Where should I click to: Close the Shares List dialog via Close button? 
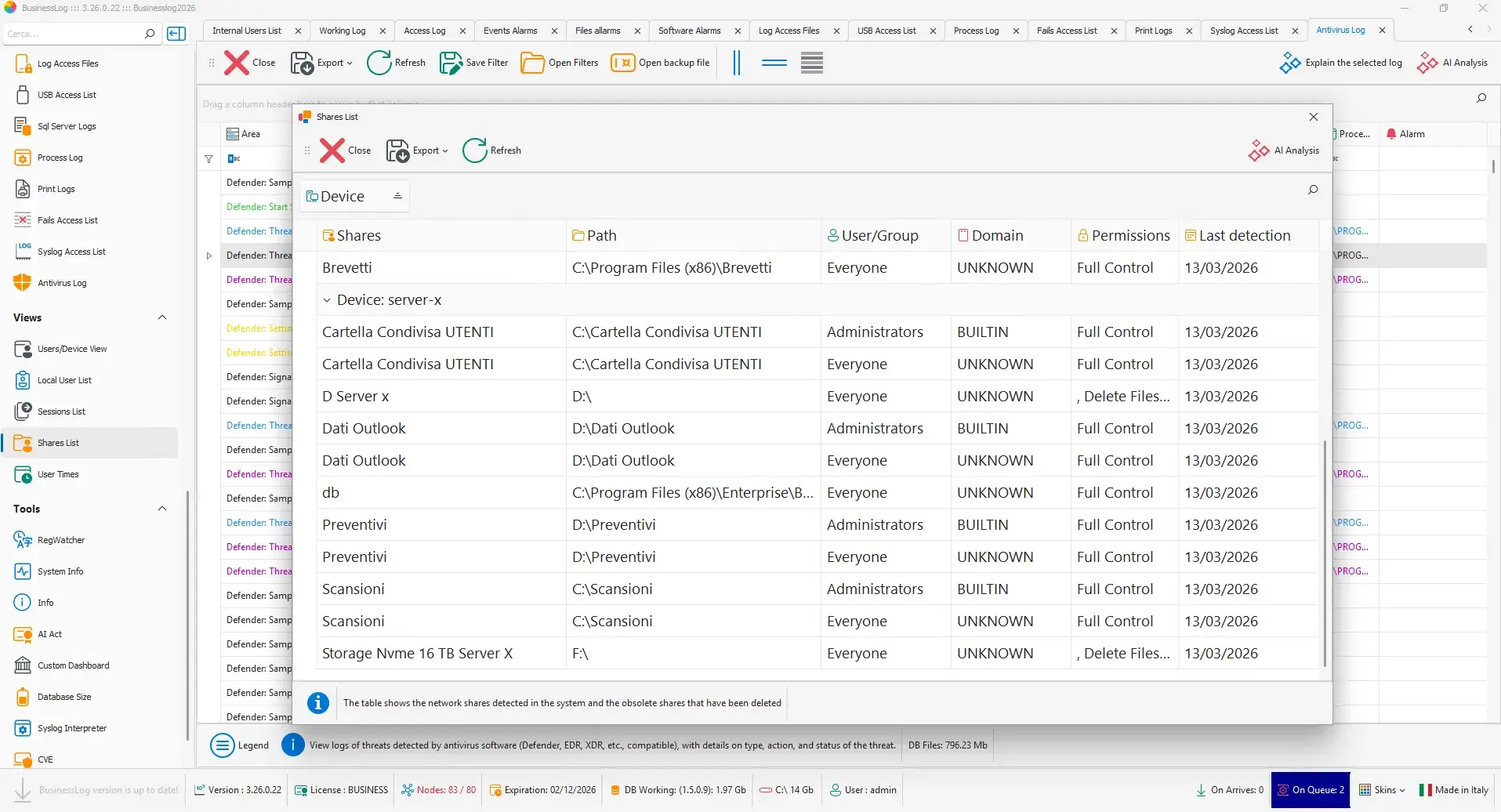point(346,150)
